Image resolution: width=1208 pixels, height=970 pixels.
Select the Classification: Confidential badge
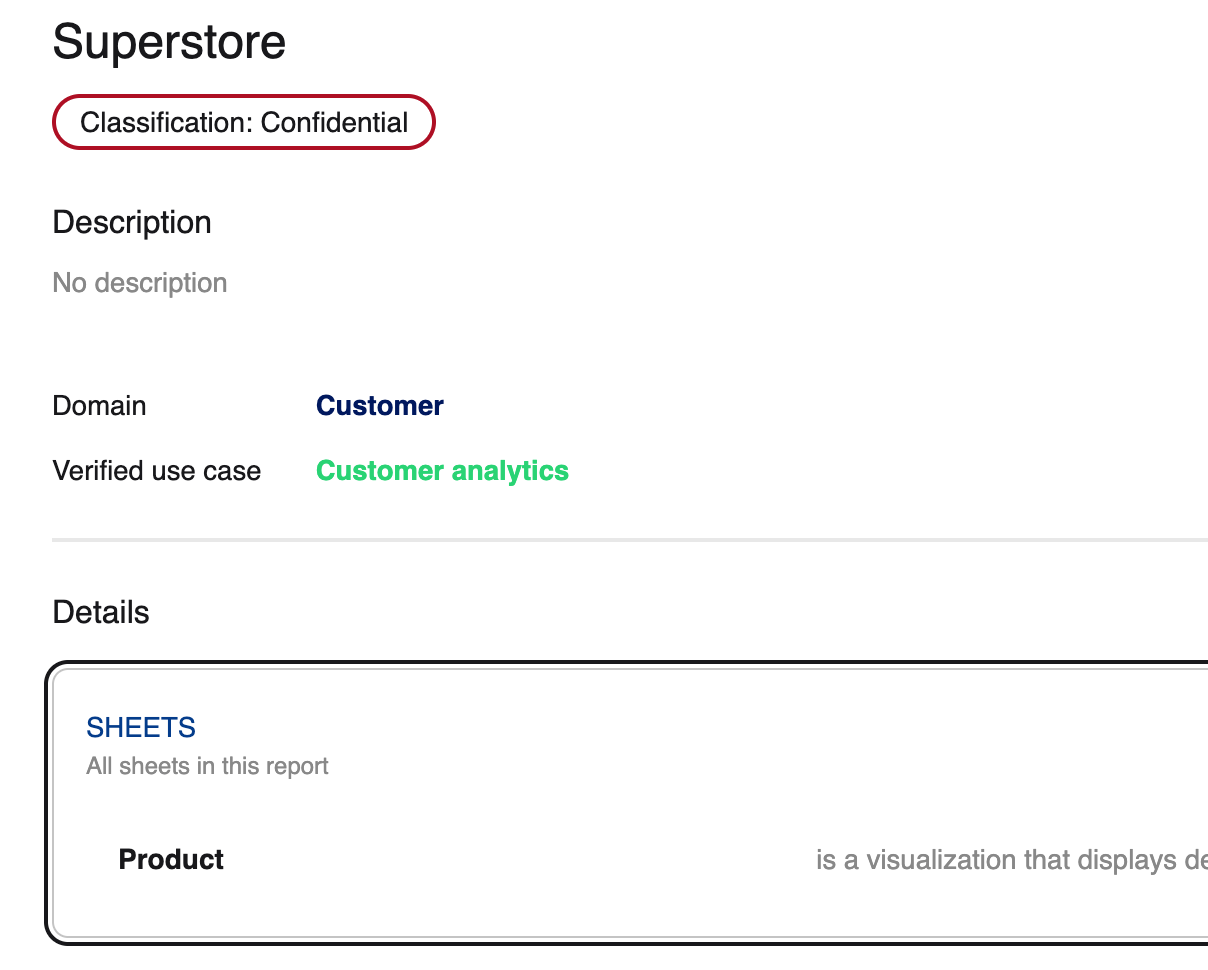click(x=243, y=123)
